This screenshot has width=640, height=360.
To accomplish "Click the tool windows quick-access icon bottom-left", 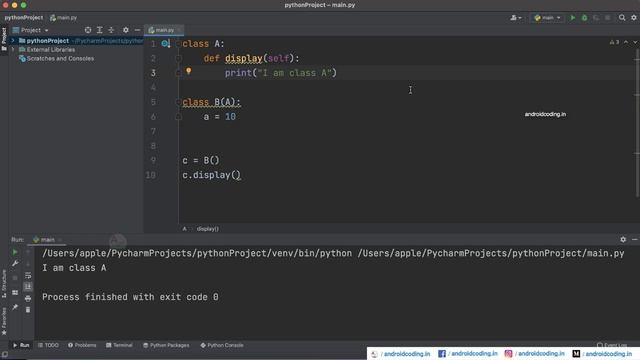I will pos(4,355).
